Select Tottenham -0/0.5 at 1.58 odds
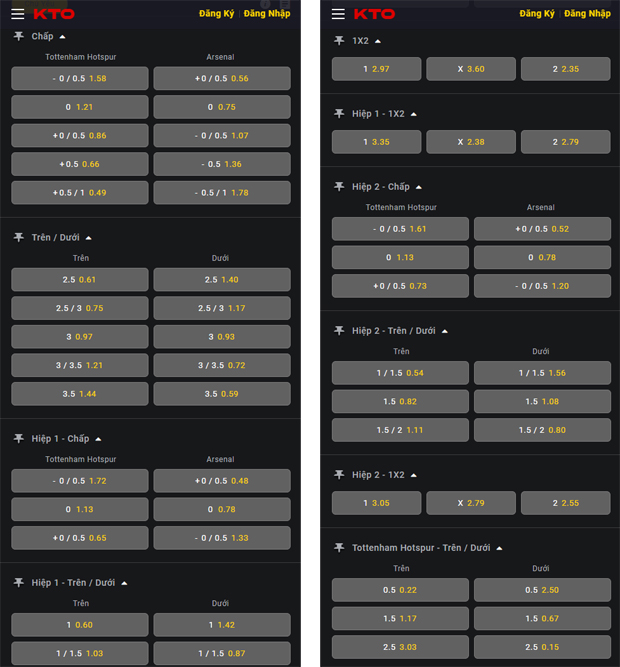 click(80, 79)
